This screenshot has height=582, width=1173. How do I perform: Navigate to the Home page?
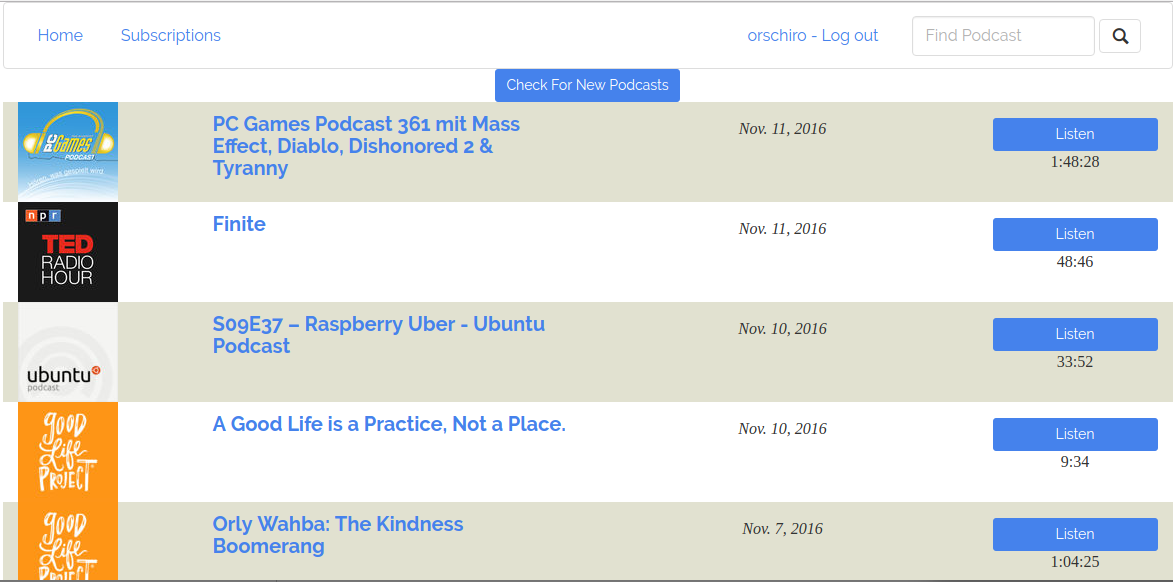click(x=60, y=35)
